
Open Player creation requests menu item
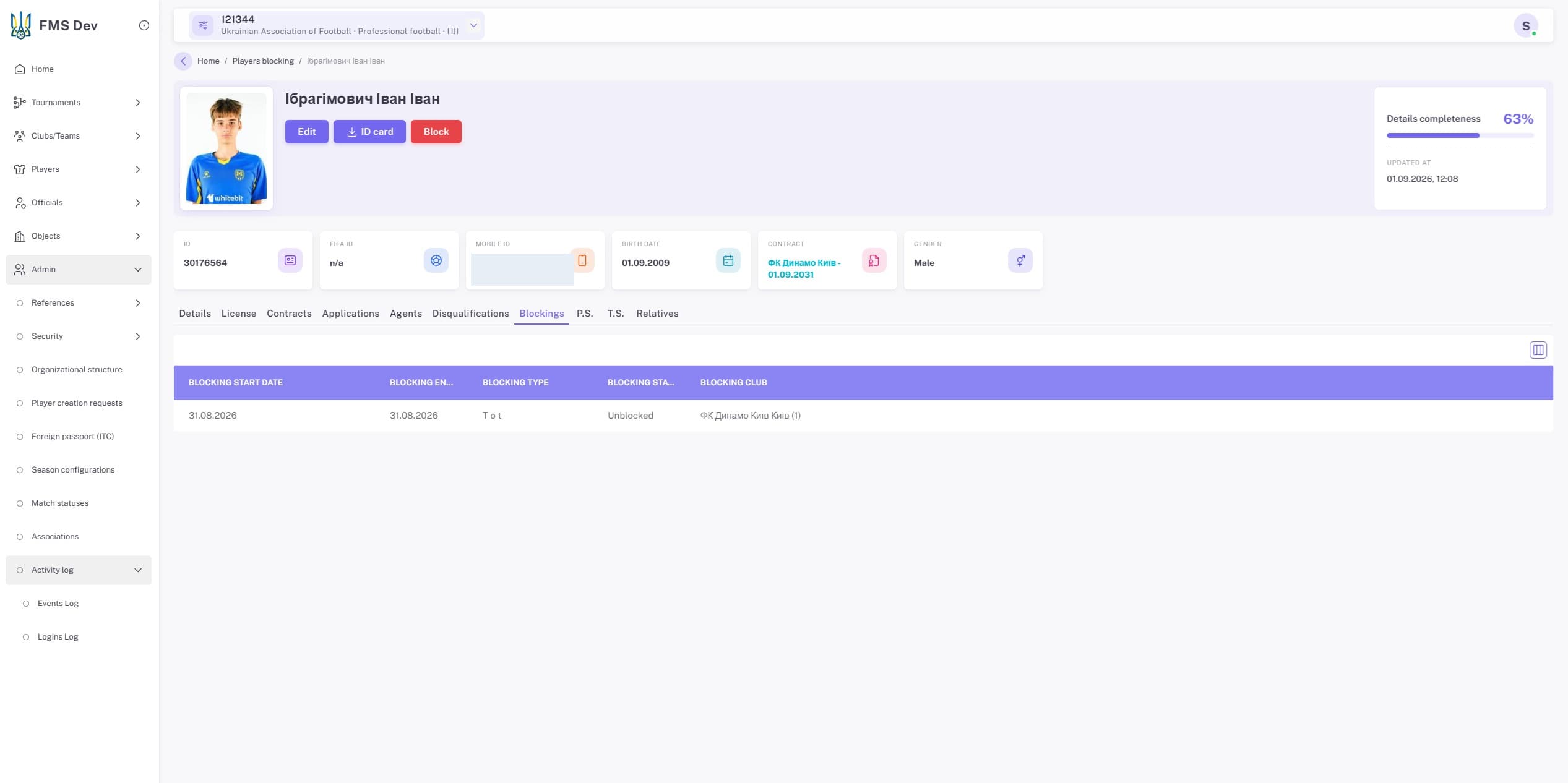tap(77, 403)
